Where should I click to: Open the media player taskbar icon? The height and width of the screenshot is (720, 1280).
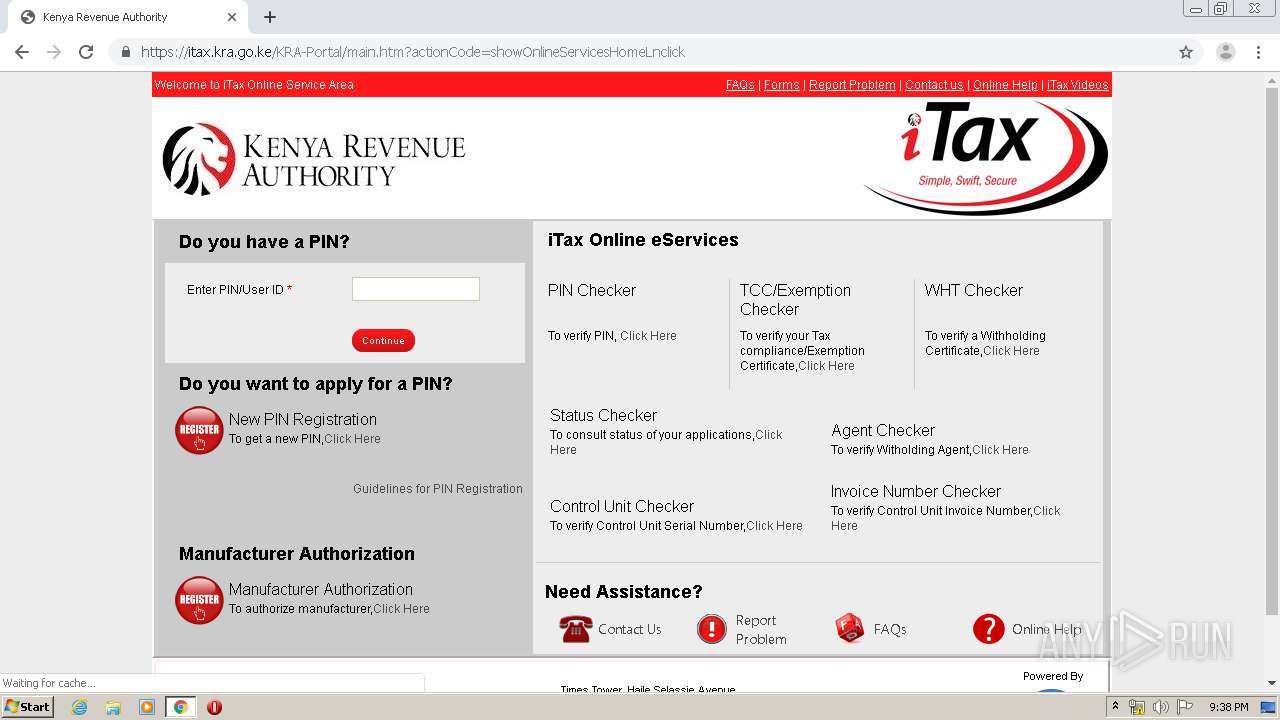147,707
